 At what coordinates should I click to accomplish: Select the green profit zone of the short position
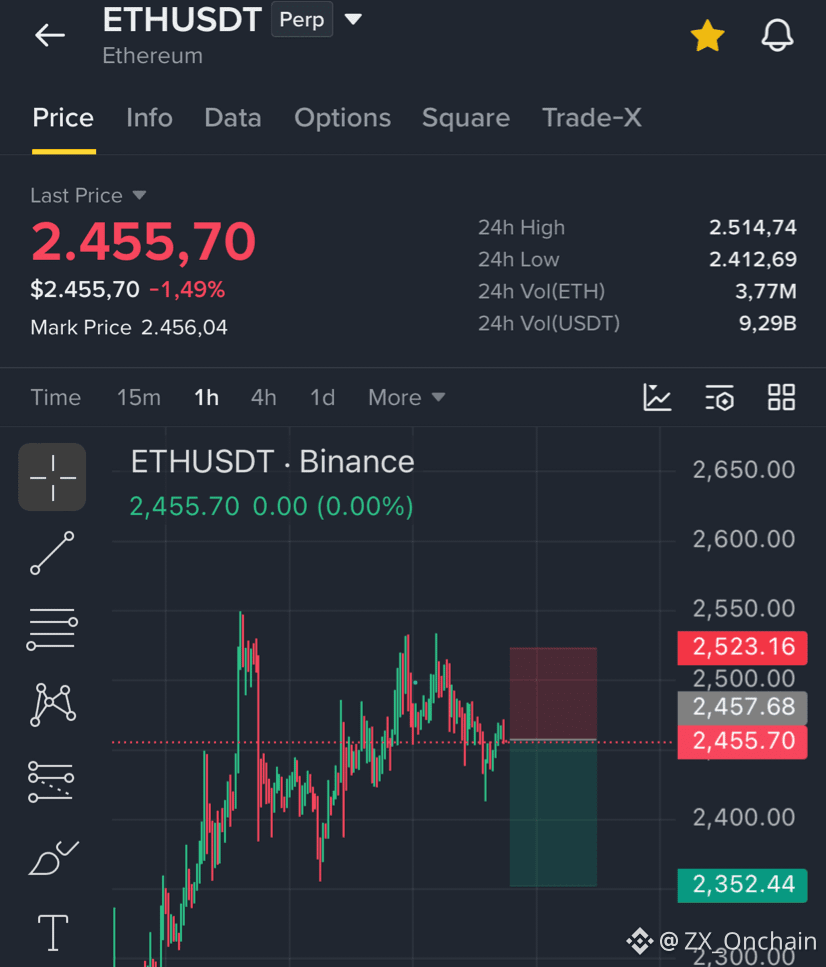pos(553,813)
